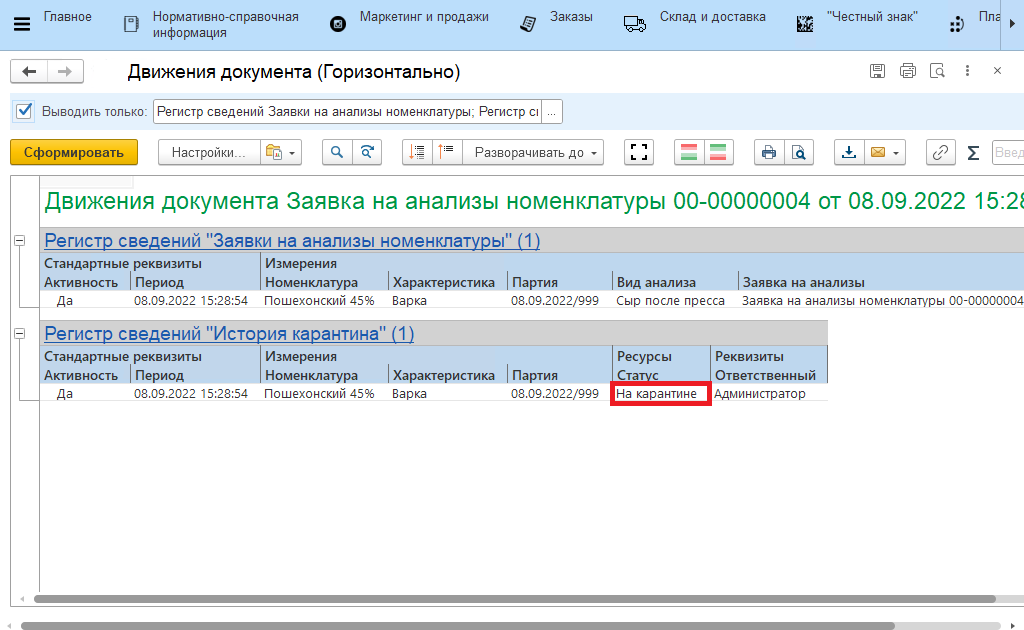Open the send by email dropdown arrow

click(896, 152)
